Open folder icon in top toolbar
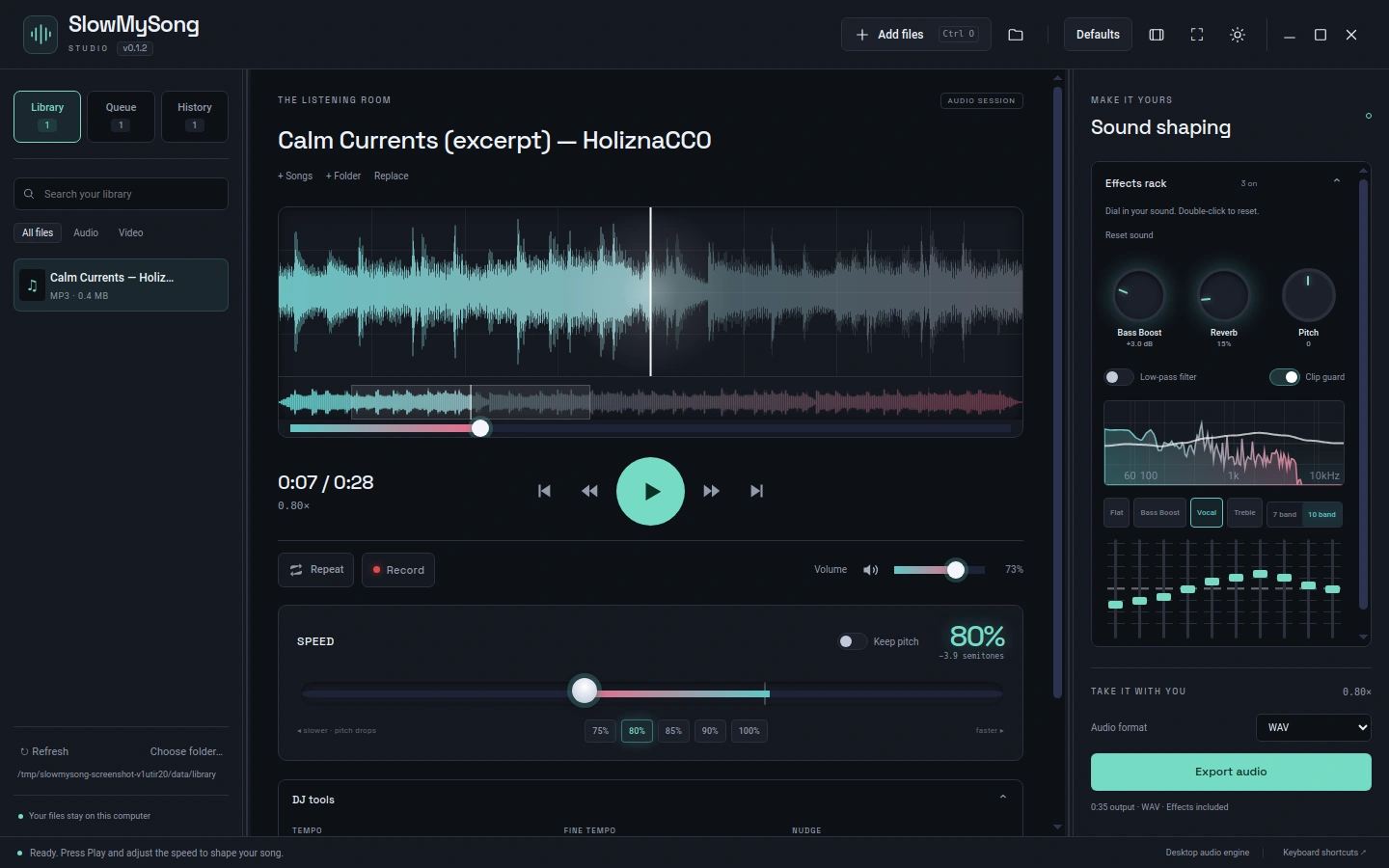The width and height of the screenshot is (1389, 868). 1016,35
